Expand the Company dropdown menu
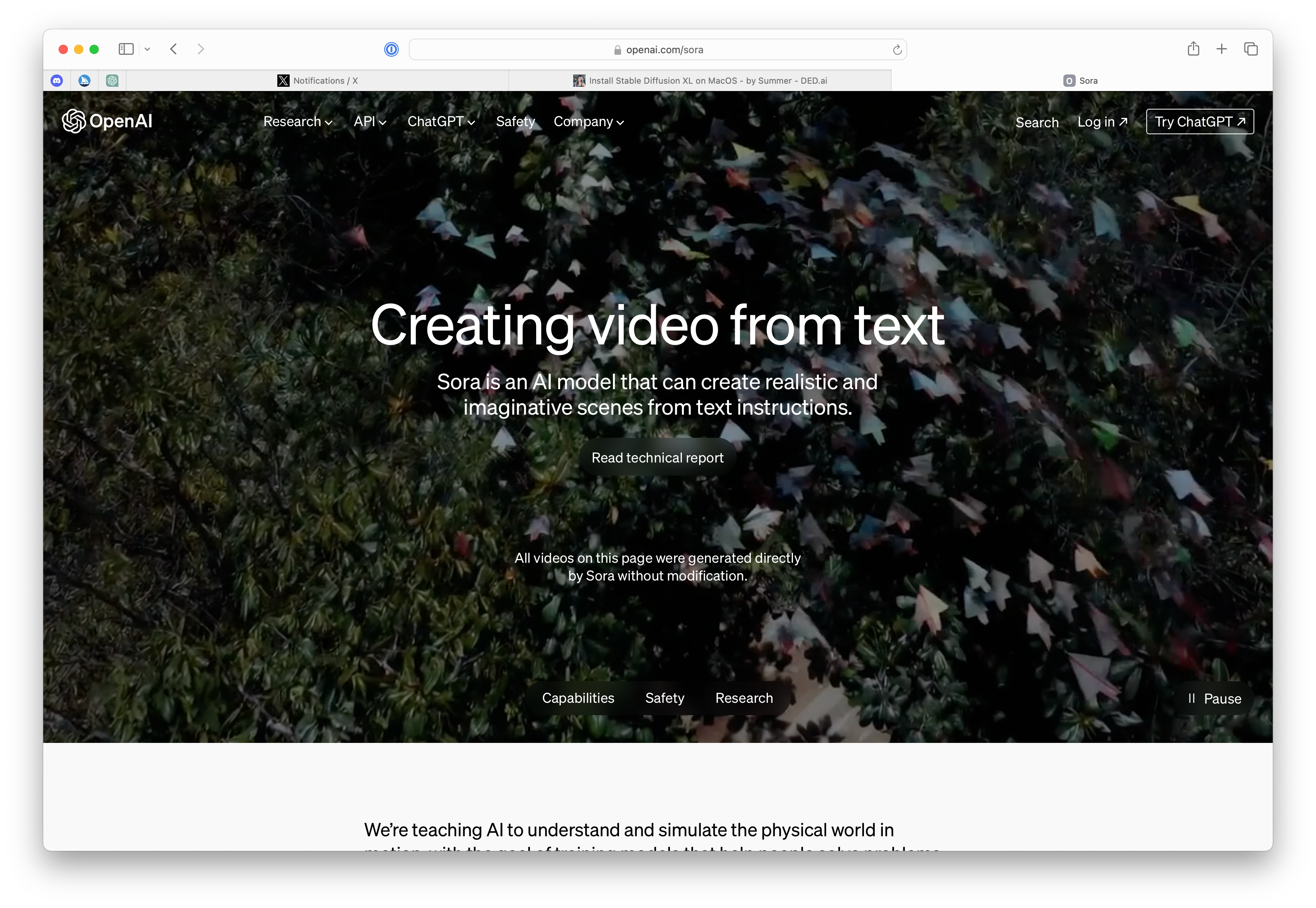Screen dimensions: 1316x908 589,122
